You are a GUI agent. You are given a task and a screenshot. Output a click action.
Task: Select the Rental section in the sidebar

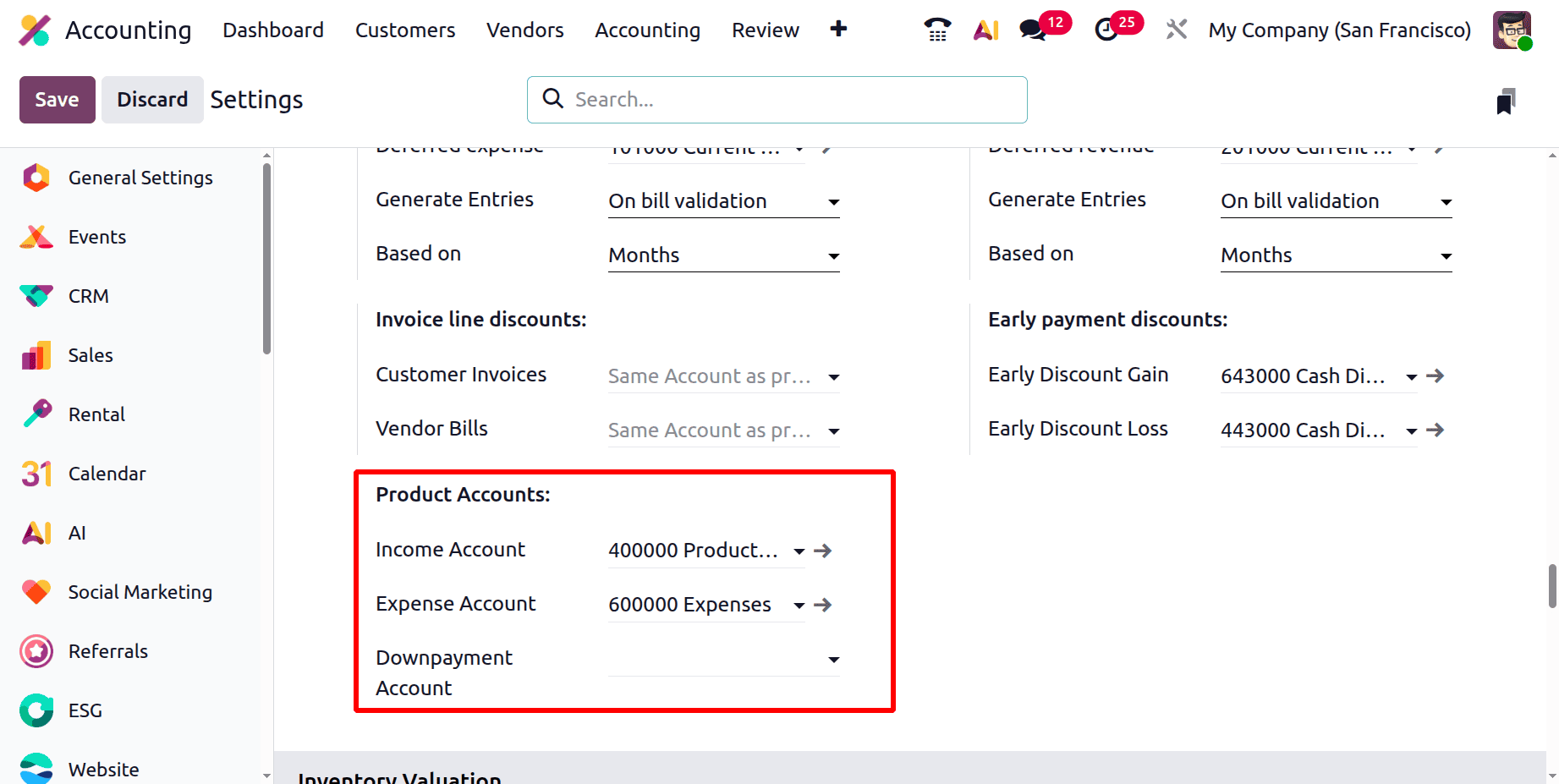[x=96, y=414]
